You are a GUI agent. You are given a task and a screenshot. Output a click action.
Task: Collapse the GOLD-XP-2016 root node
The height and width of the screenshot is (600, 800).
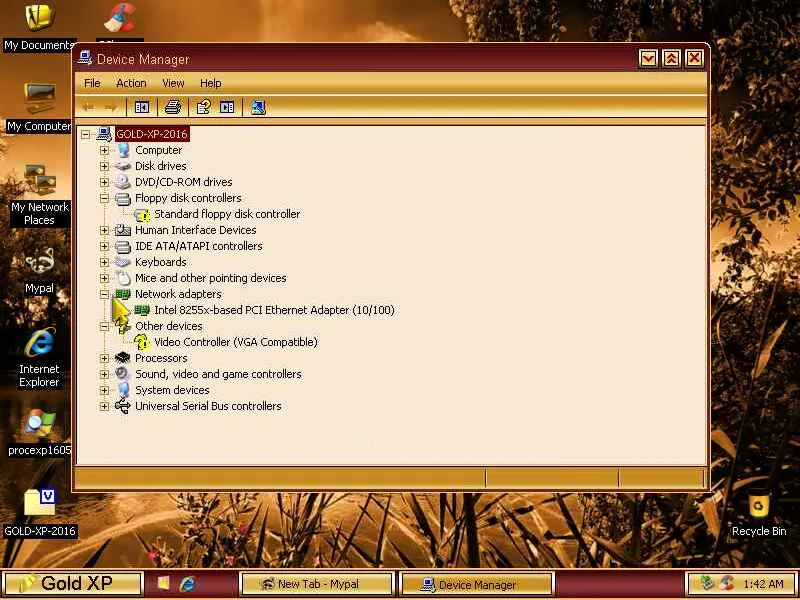tap(85, 134)
